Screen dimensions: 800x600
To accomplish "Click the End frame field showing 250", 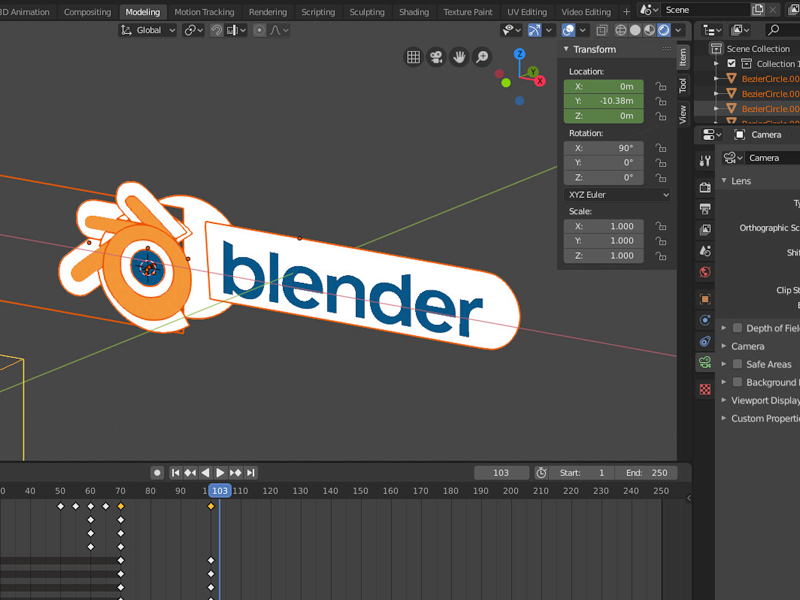I will pos(646,472).
